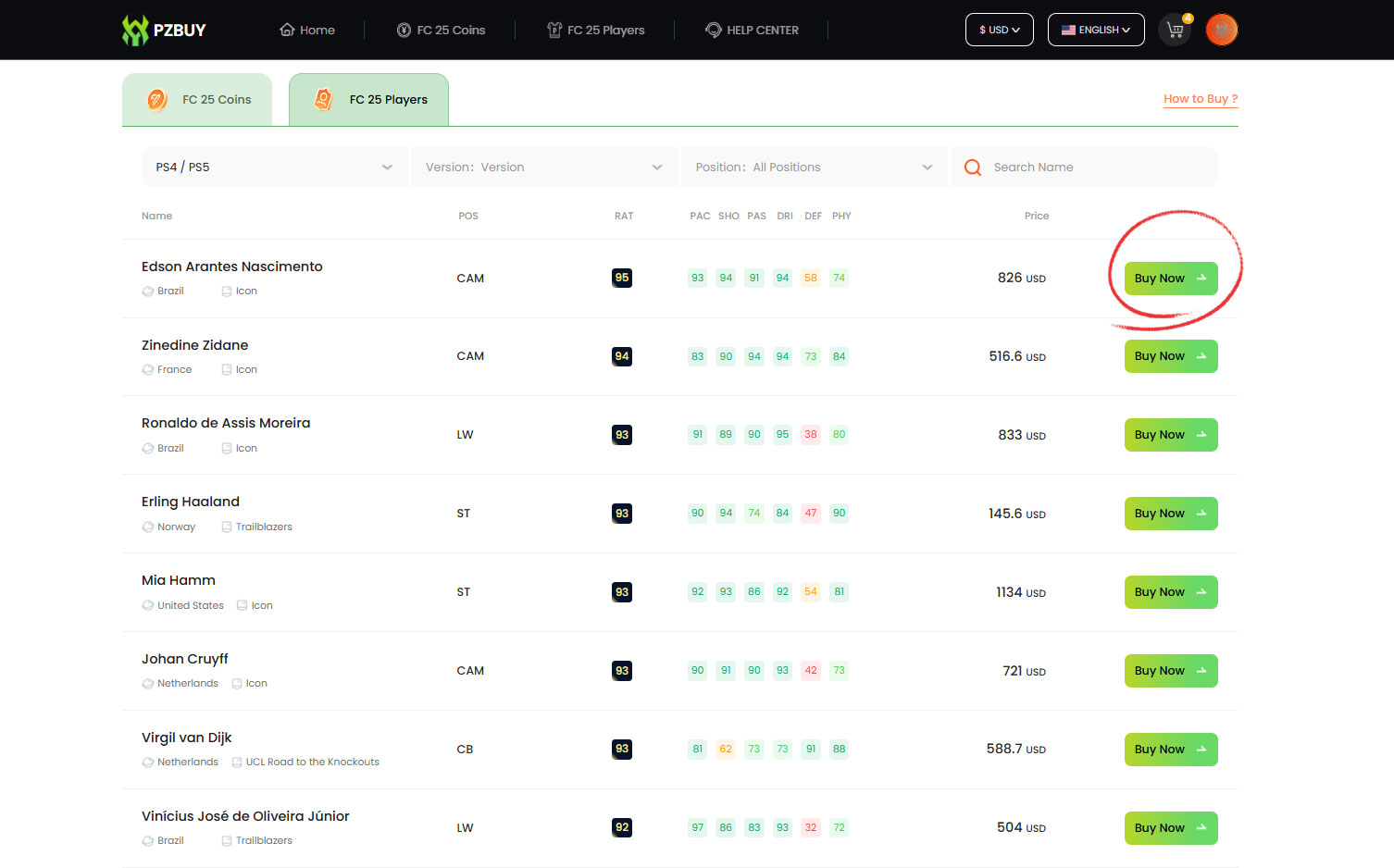Buy Now for Vinícius José de Oliveira Júnior
This screenshot has width=1394, height=868.
[x=1171, y=828]
